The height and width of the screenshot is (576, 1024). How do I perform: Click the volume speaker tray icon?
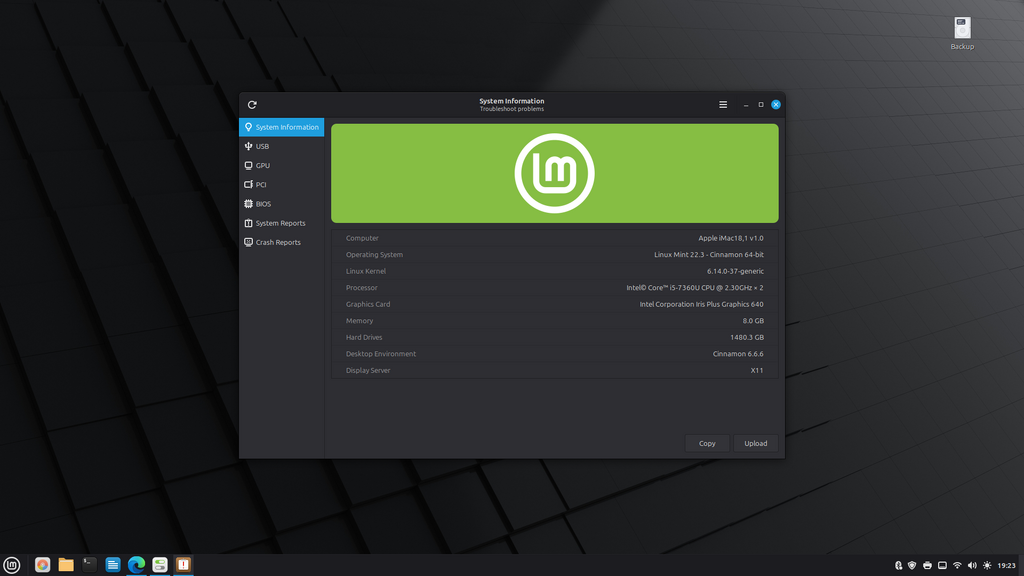tap(972, 566)
